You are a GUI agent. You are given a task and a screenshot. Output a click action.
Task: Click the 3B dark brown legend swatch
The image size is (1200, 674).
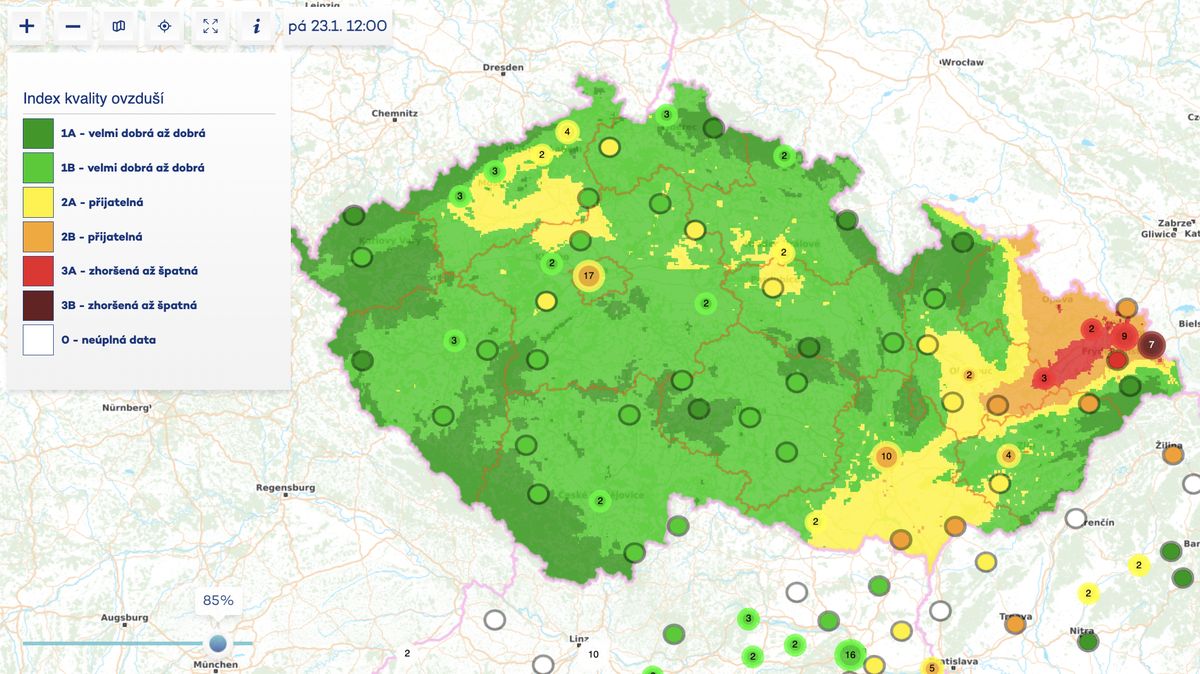pyautogui.click(x=38, y=305)
